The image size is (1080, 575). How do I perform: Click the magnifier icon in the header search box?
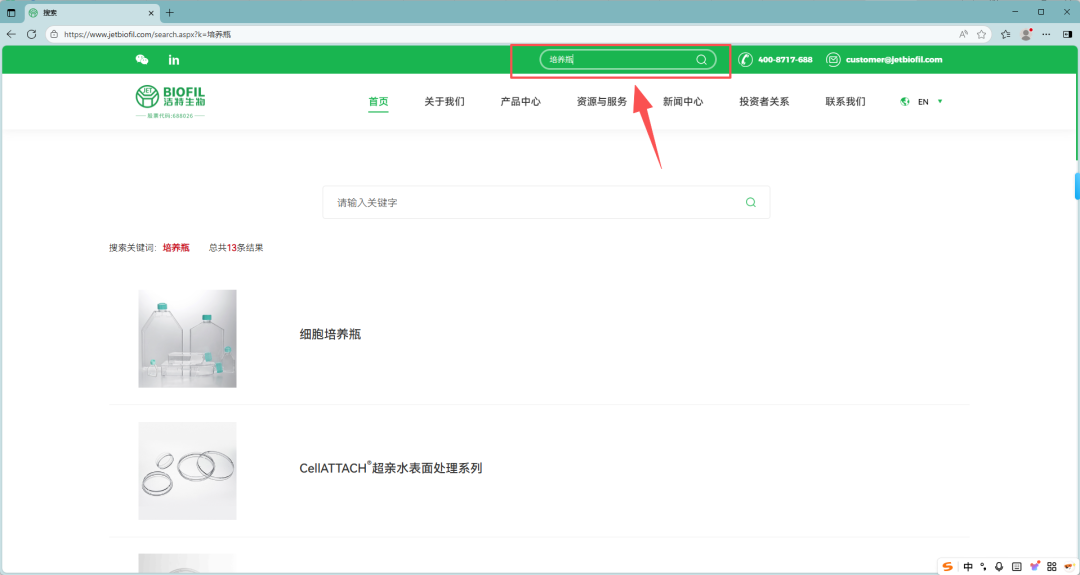coord(701,60)
